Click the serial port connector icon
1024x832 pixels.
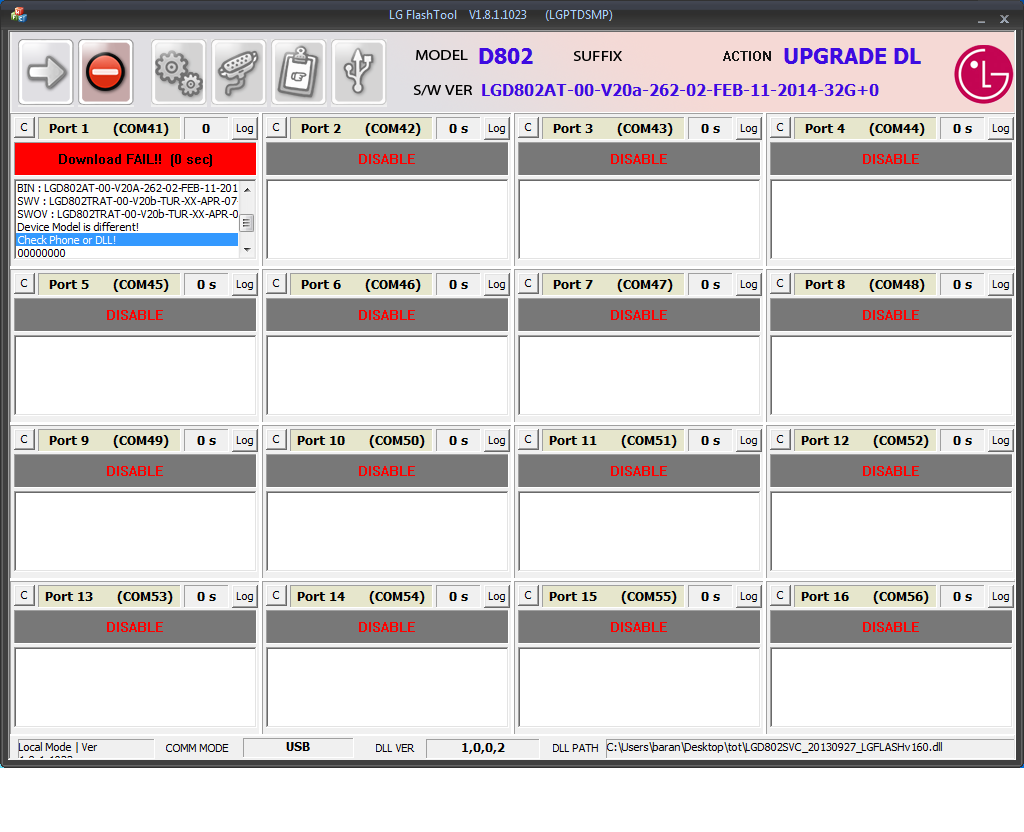coord(239,72)
